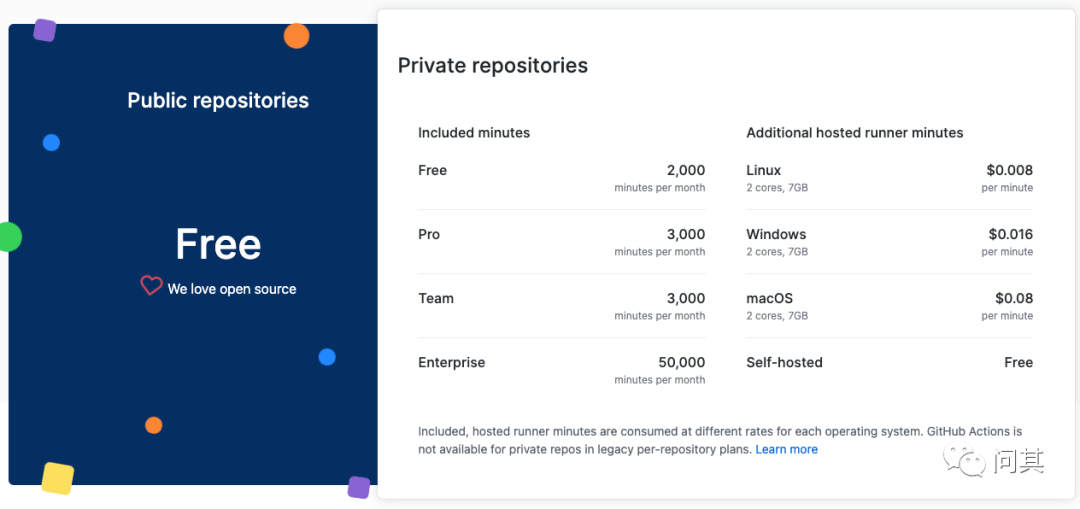Click the footnote about hosted runner minutes rates

click(x=720, y=441)
